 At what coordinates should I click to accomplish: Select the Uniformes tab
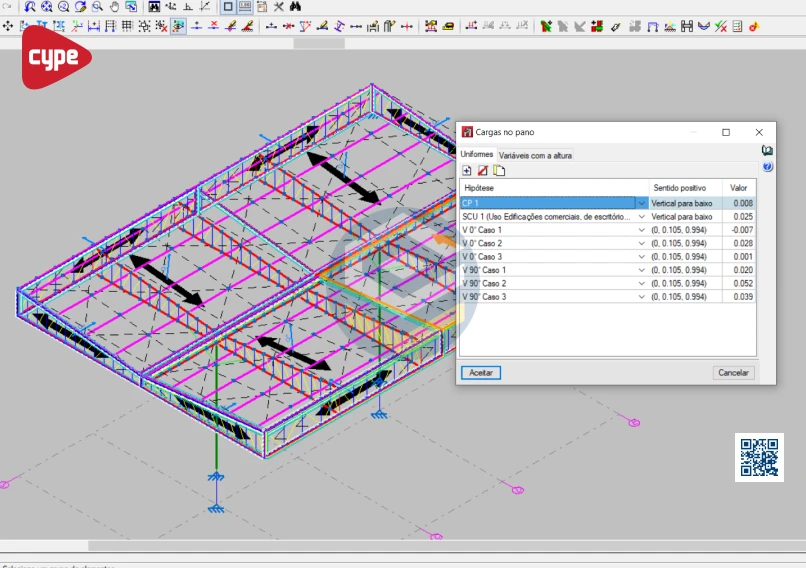coord(477,154)
